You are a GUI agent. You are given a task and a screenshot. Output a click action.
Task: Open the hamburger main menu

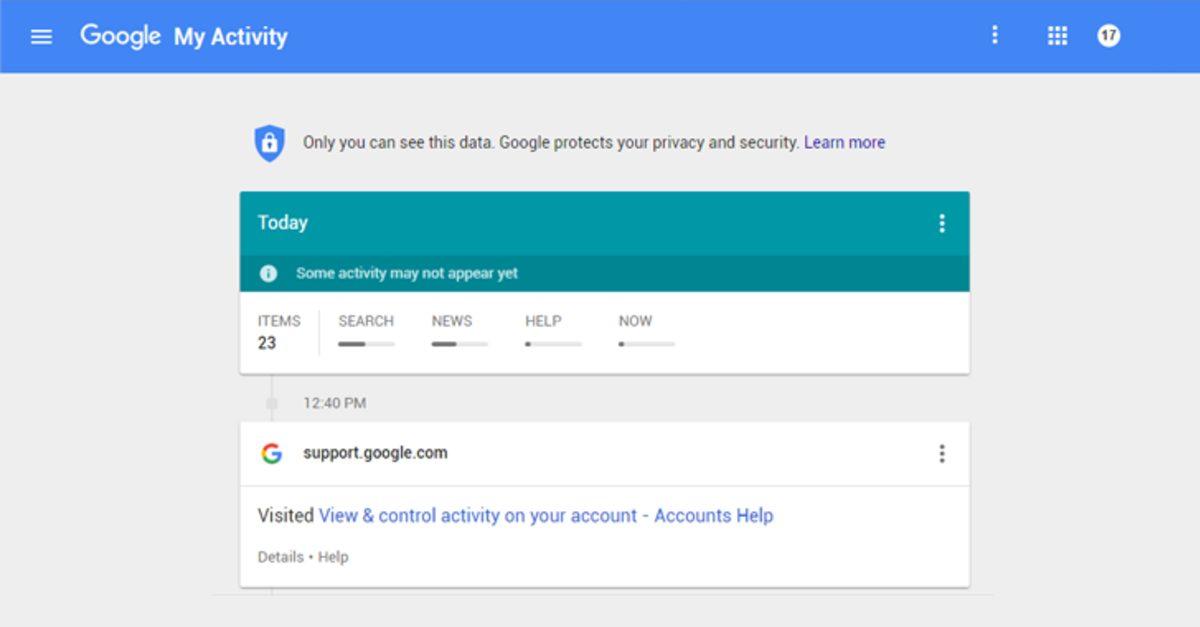41,37
